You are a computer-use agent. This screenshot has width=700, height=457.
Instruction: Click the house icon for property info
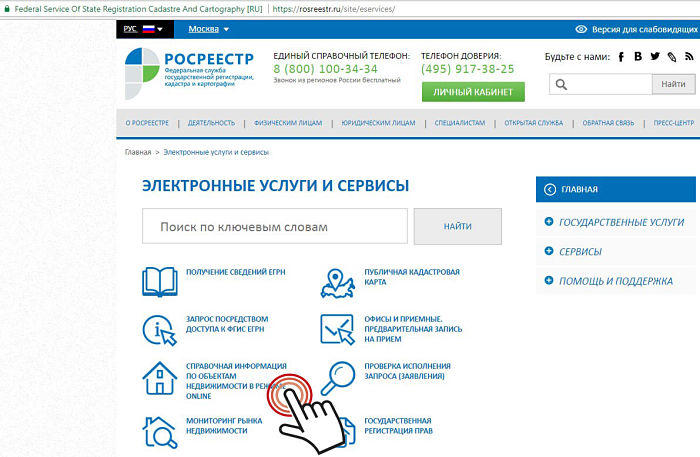tap(159, 378)
